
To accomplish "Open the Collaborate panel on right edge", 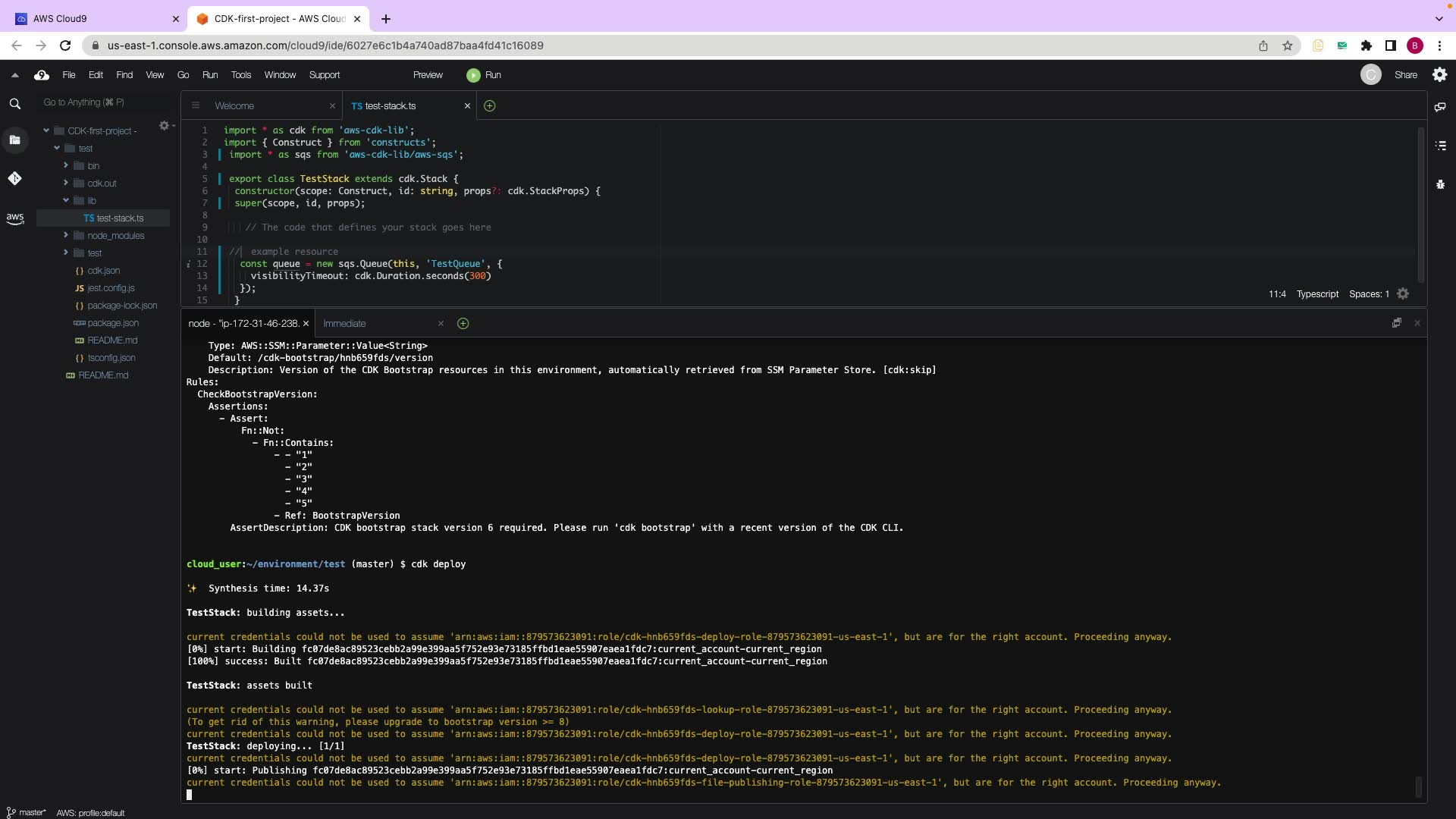I will [1440, 107].
